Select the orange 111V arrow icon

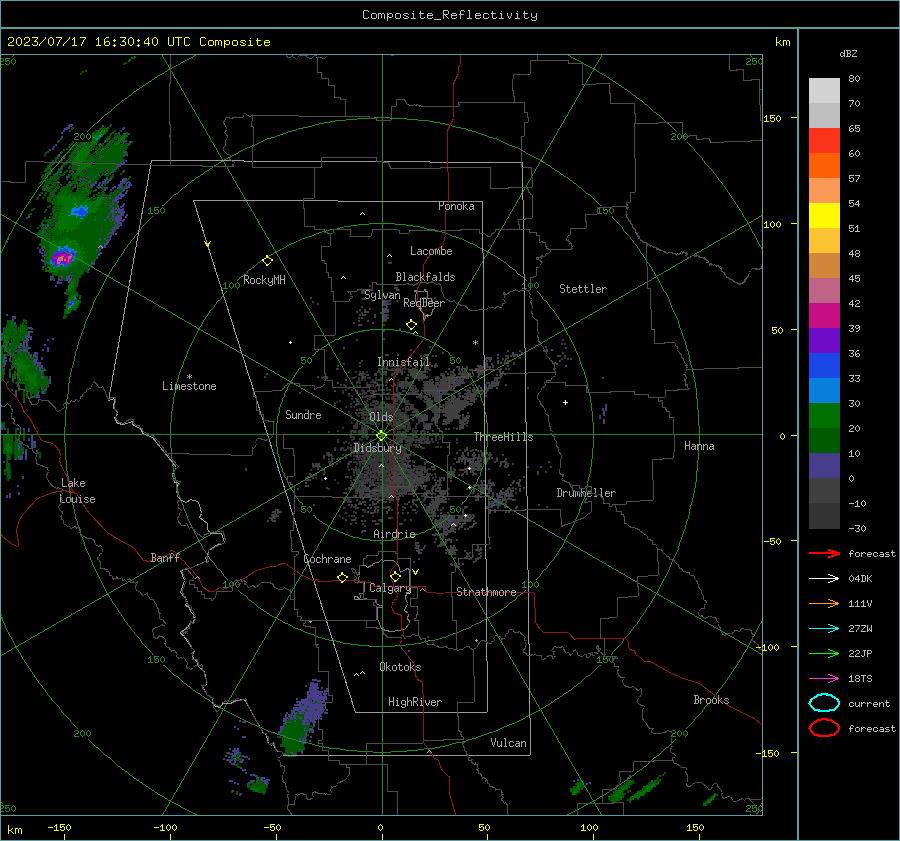pyautogui.click(x=824, y=603)
